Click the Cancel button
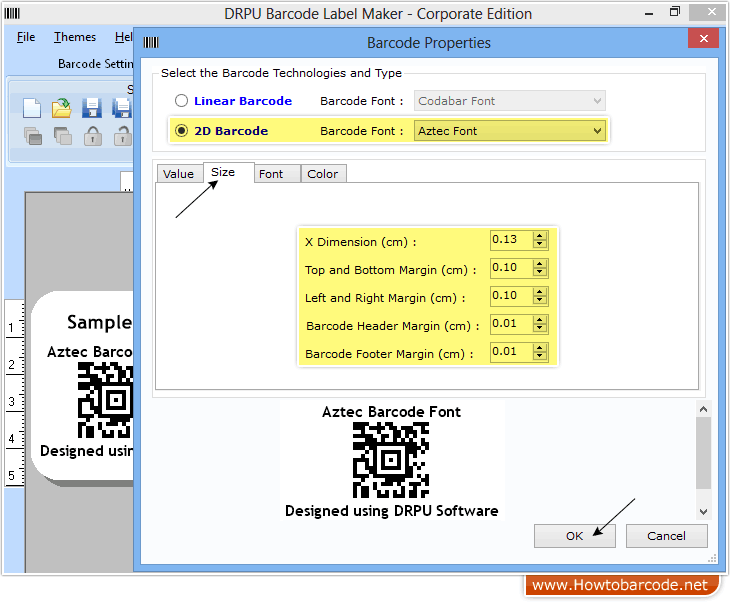The image size is (730, 602). [666, 536]
